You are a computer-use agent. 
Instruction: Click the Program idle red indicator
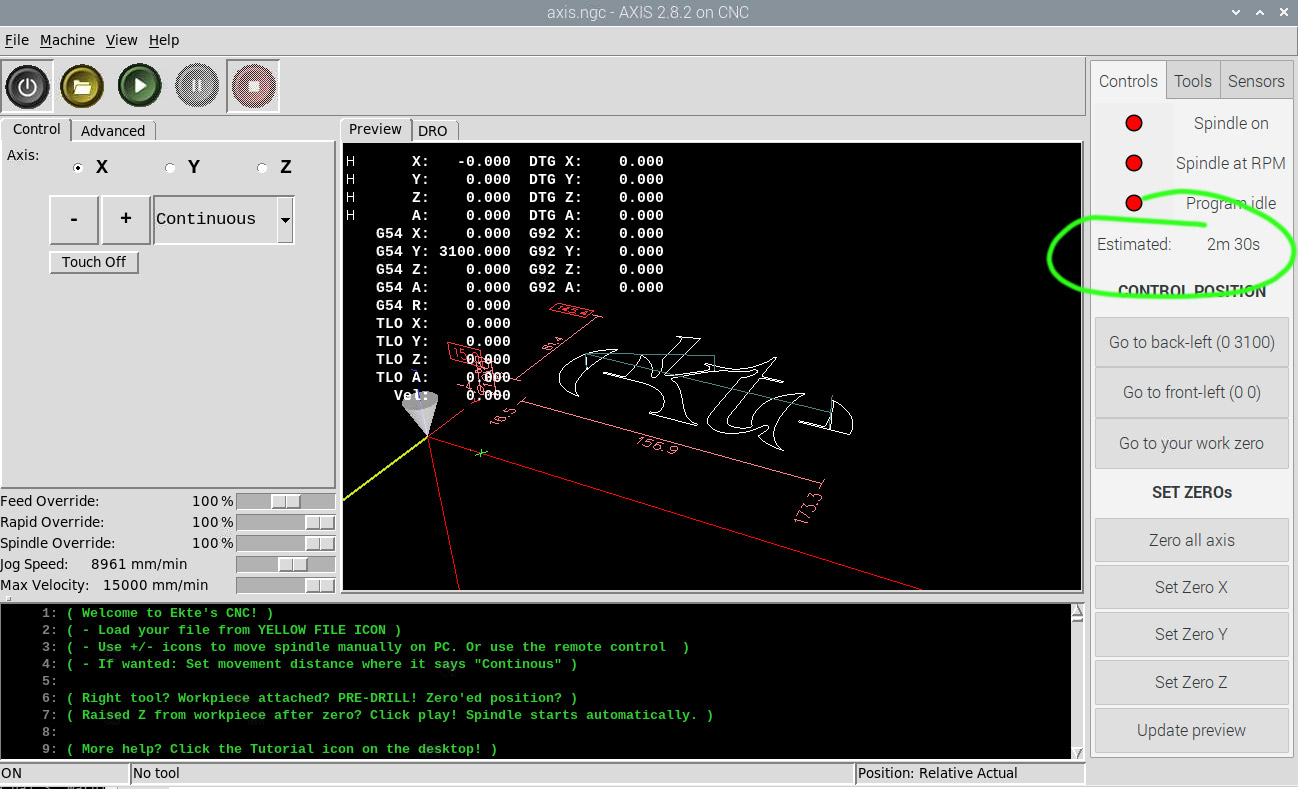pyautogui.click(x=1134, y=203)
